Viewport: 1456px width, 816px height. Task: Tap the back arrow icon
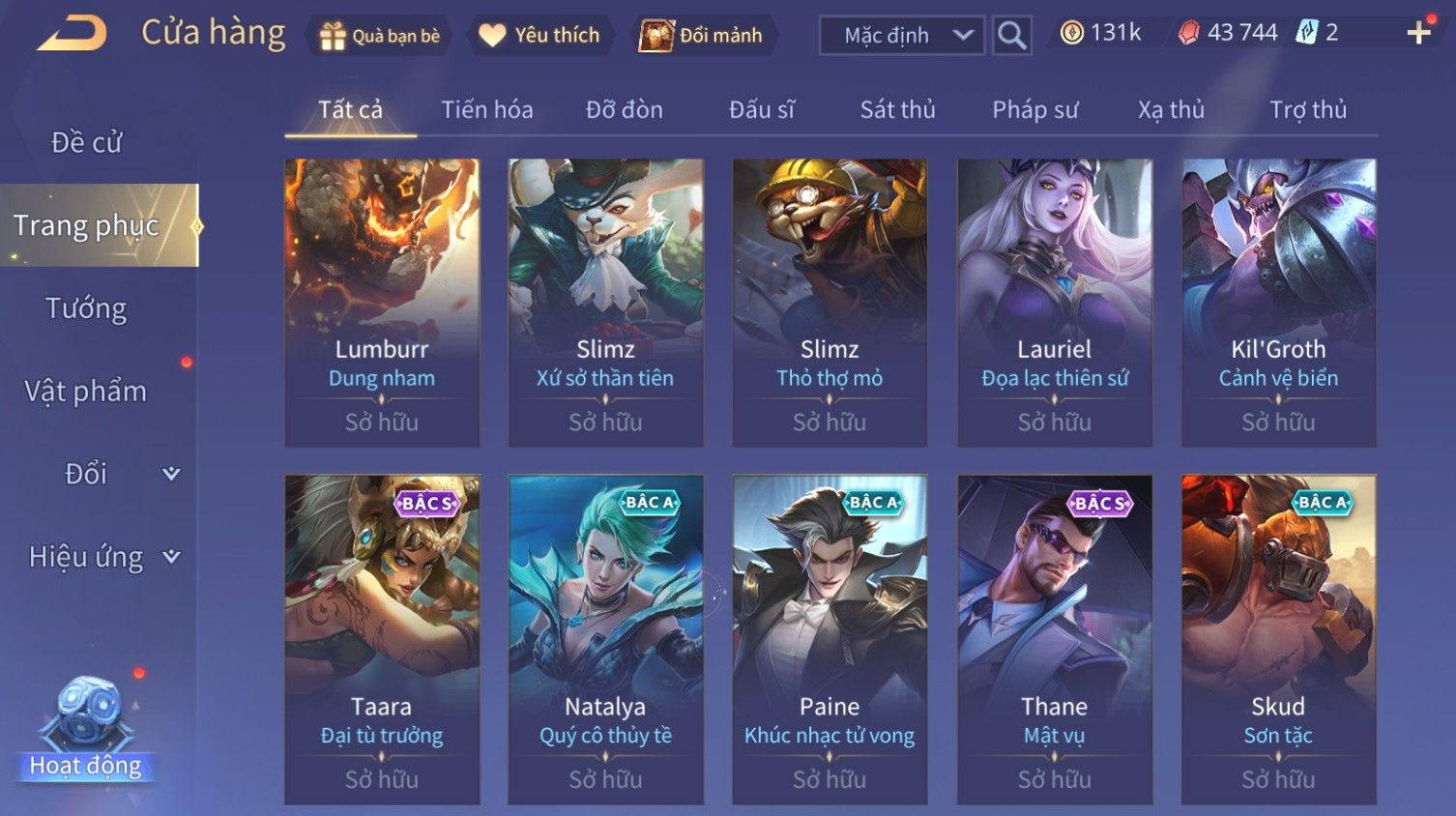(73, 34)
